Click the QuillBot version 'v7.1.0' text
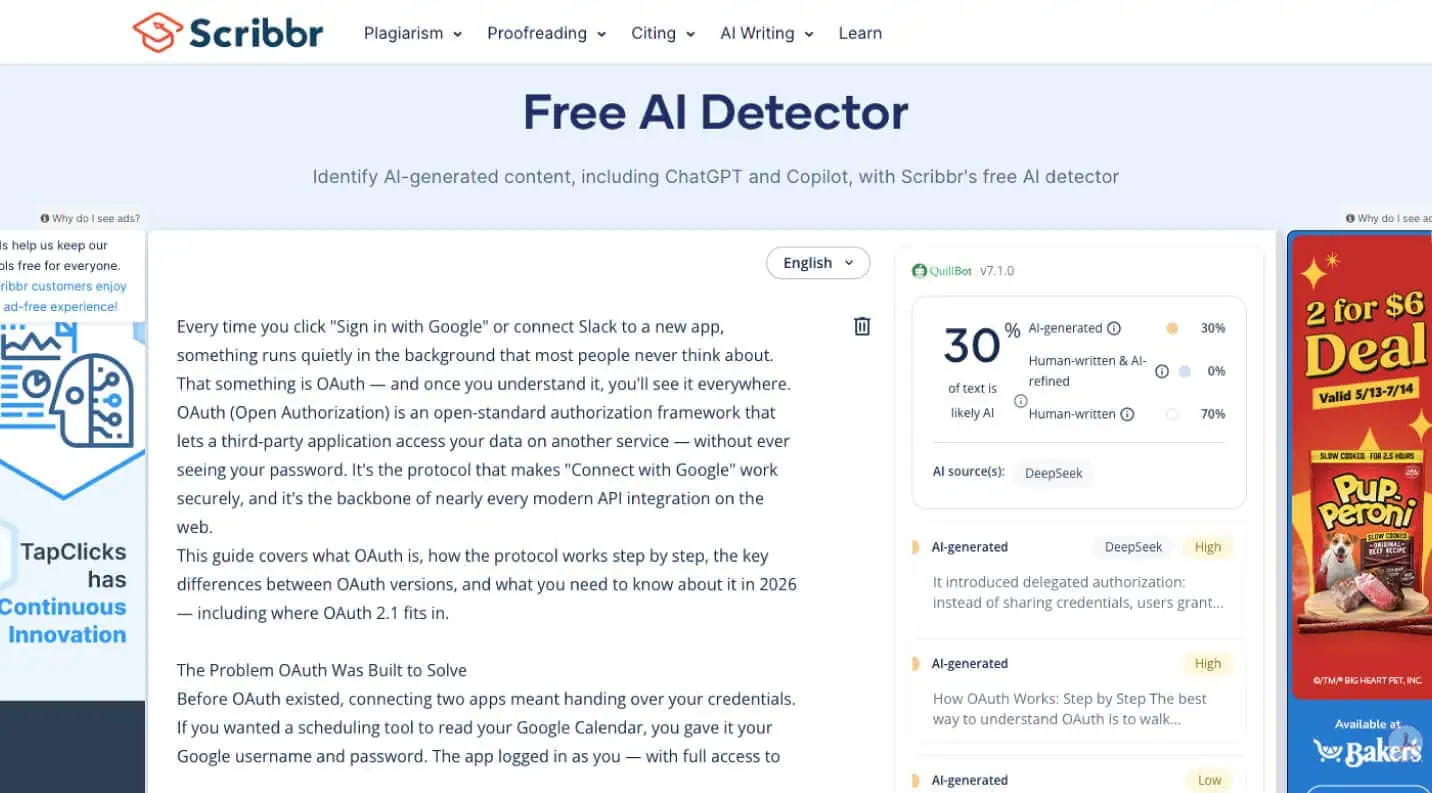The image size is (1432, 793). 997,271
